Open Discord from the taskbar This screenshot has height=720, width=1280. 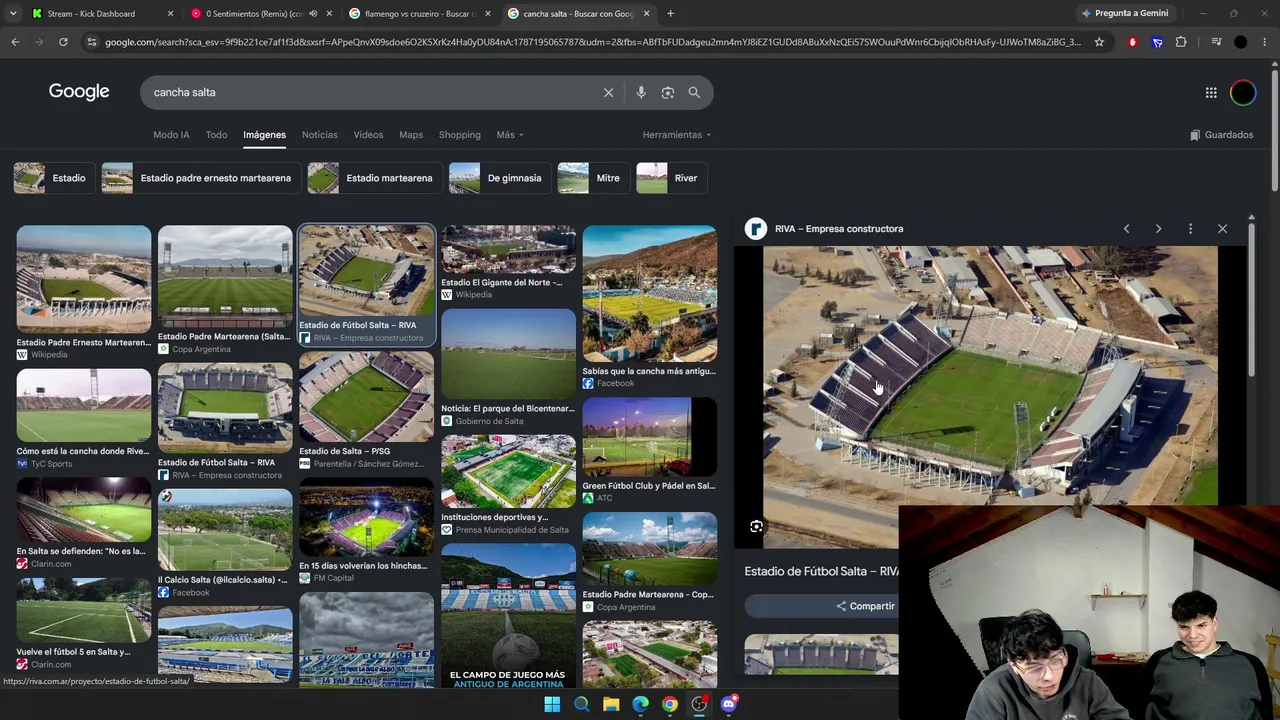click(x=729, y=704)
